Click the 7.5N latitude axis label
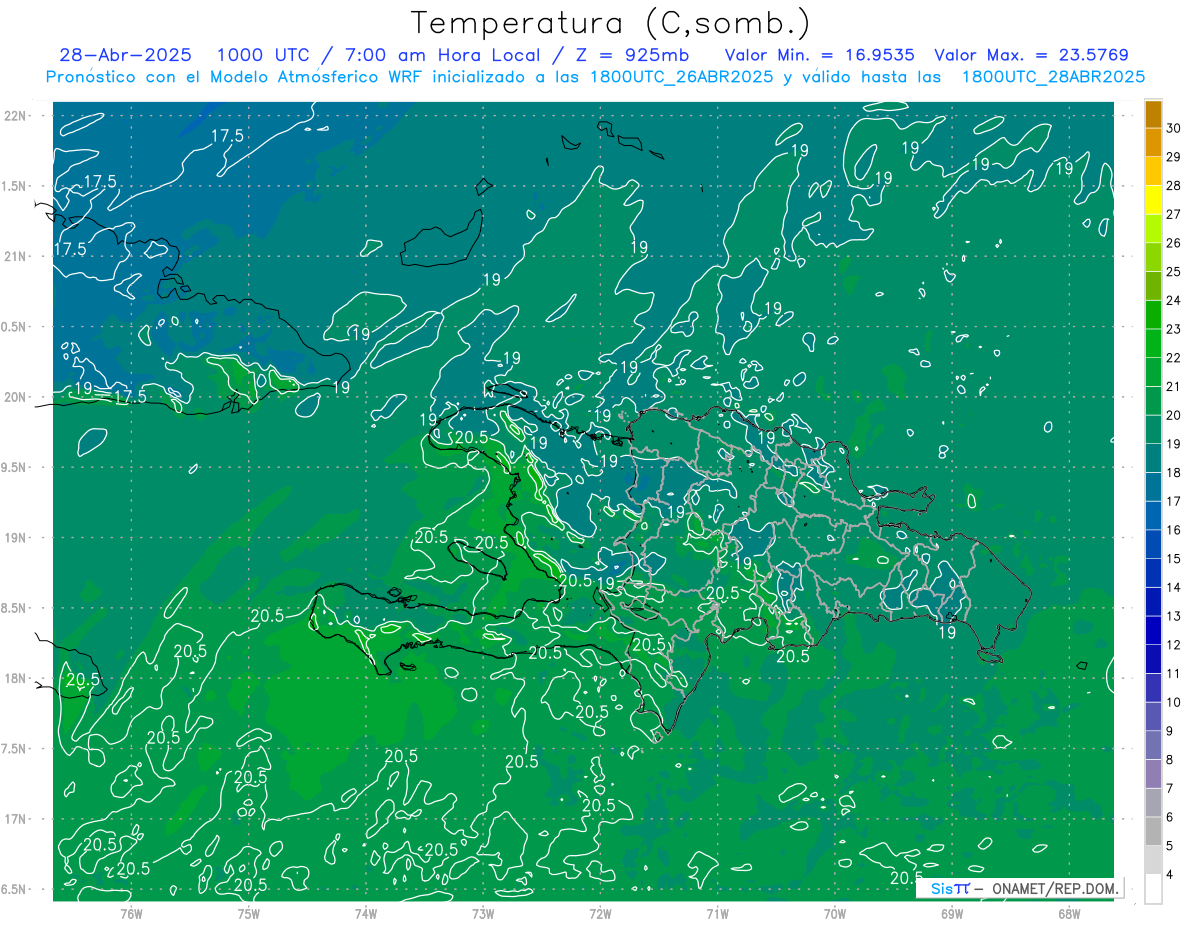Viewport: 1200px width, 927px height. click(x=15, y=749)
